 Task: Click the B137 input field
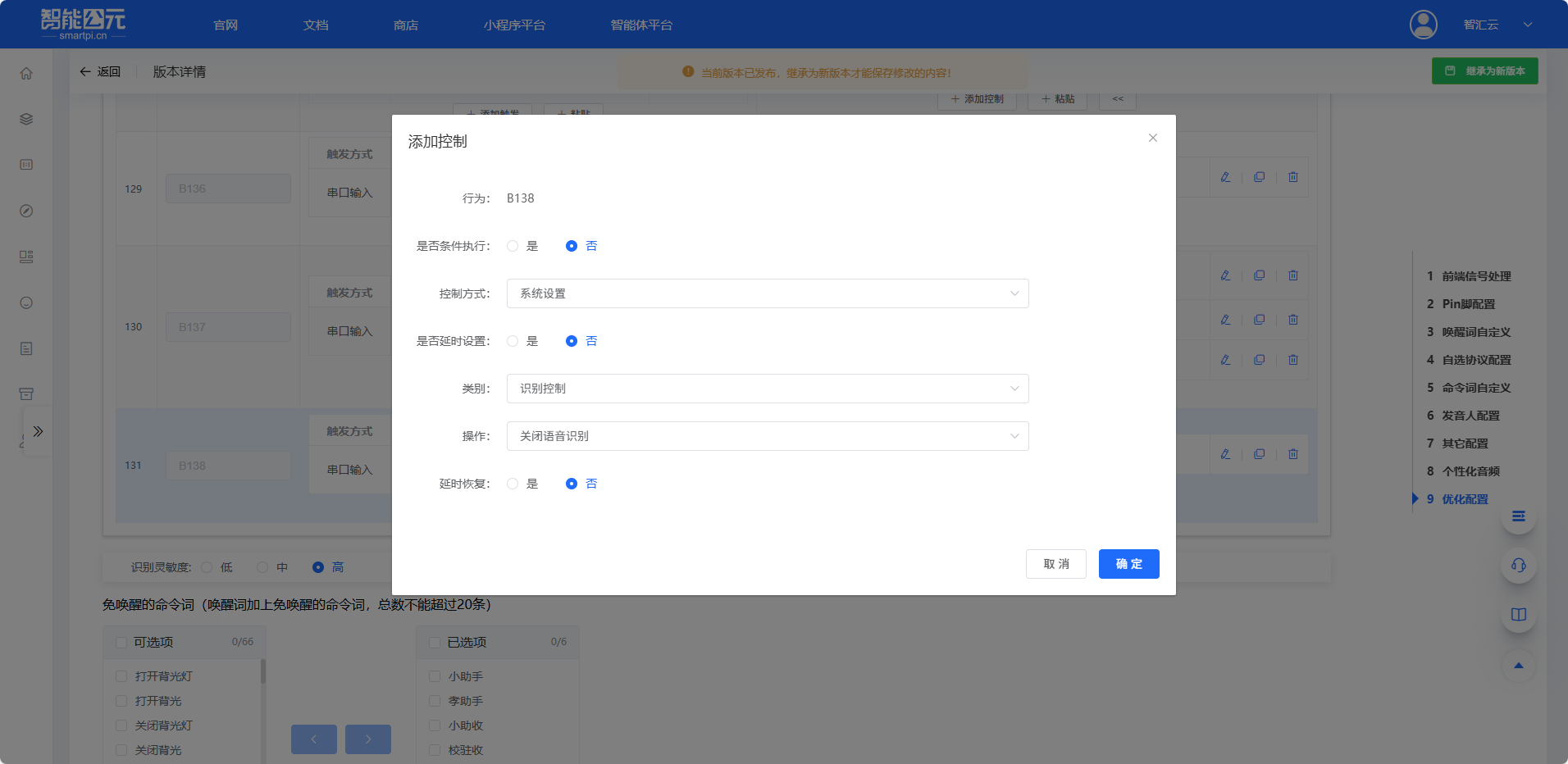point(228,326)
